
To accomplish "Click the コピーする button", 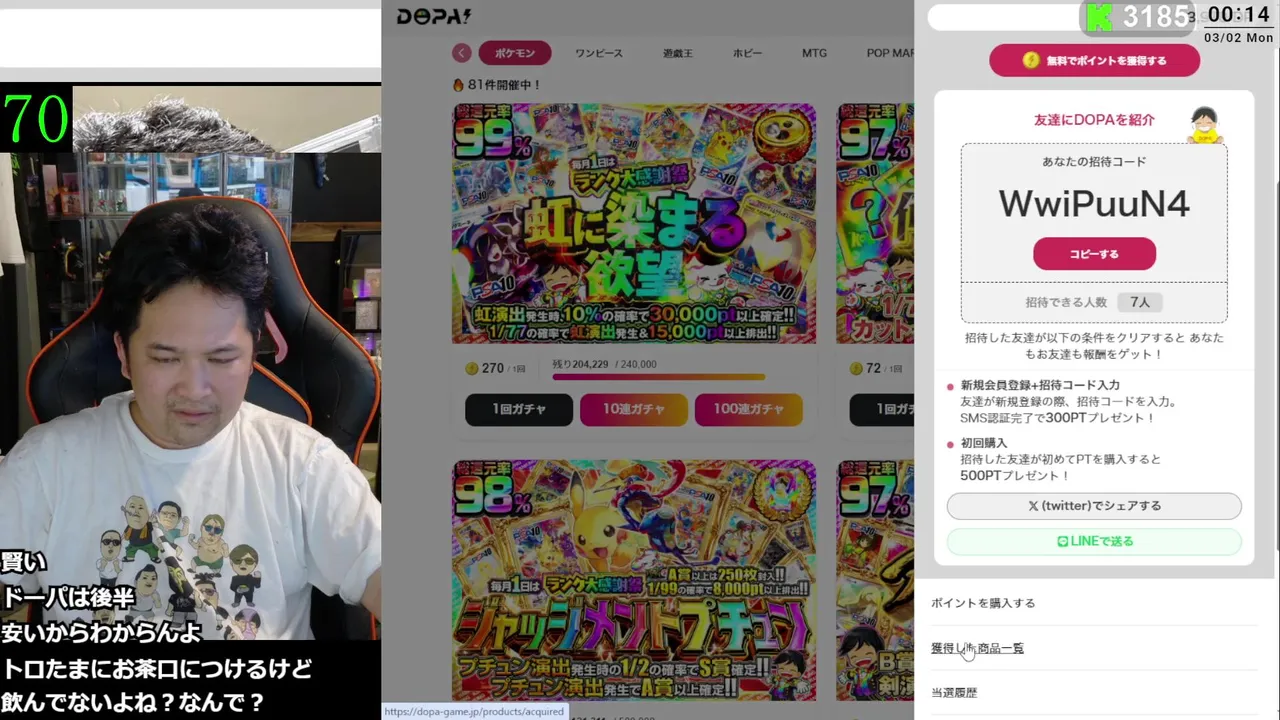I will 1094,254.
